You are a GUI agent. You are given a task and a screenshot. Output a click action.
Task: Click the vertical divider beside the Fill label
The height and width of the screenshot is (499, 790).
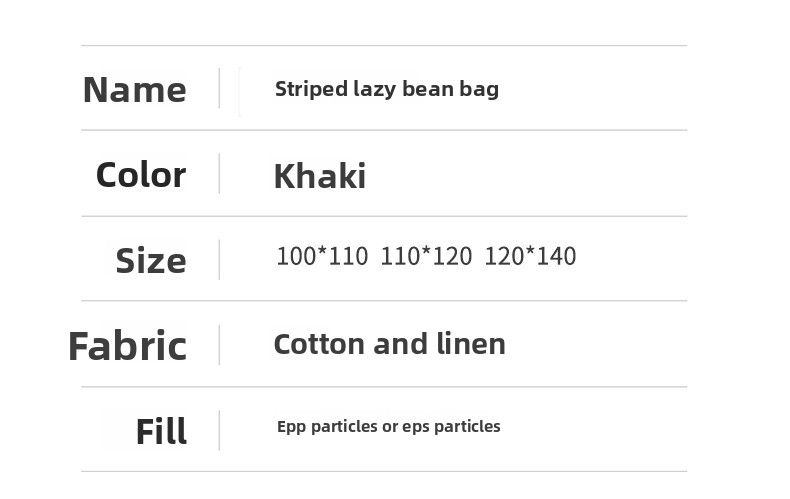click(219, 430)
